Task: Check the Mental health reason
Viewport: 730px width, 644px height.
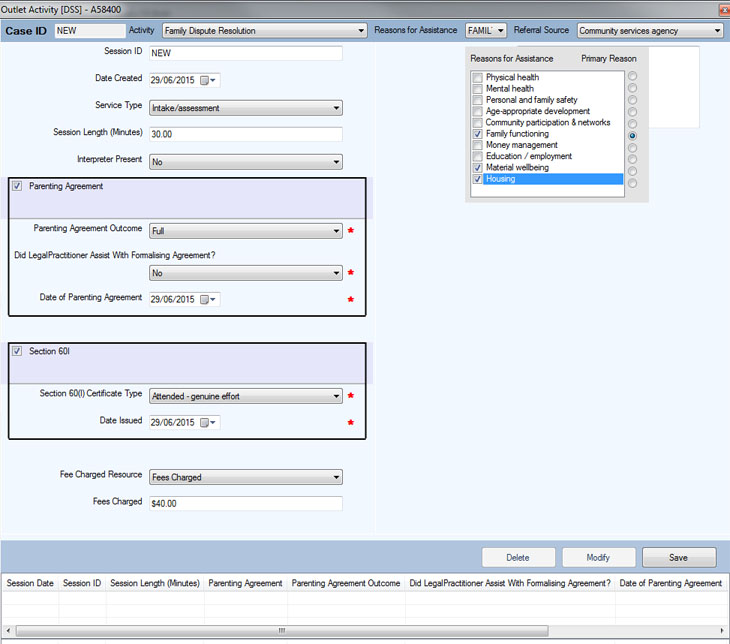Action: [x=477, y=89]
